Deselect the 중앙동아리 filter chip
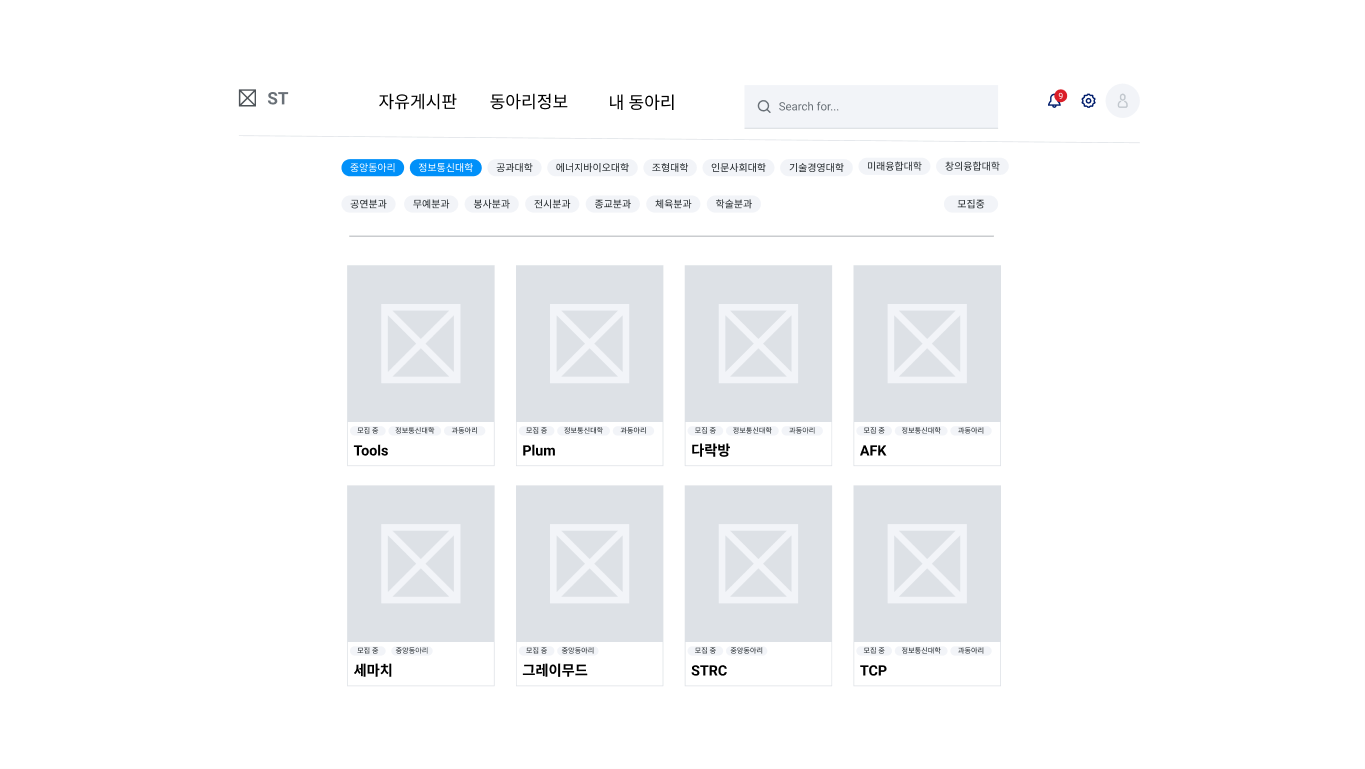This screenshot has height=769, width=1365. point(373,168)
